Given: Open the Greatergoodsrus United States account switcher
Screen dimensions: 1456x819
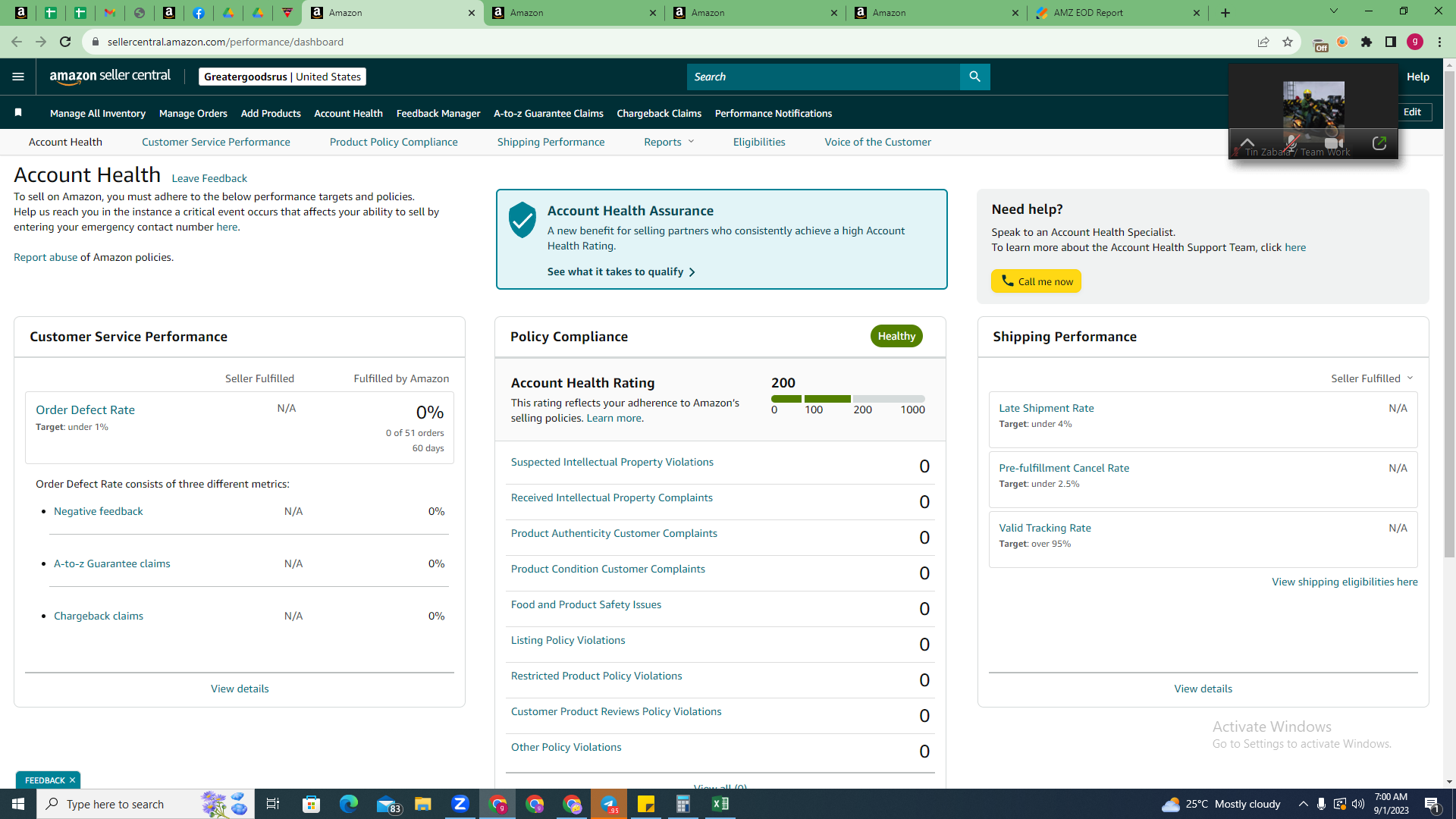Looking at the screenshot, I should (x=282, y=77).
